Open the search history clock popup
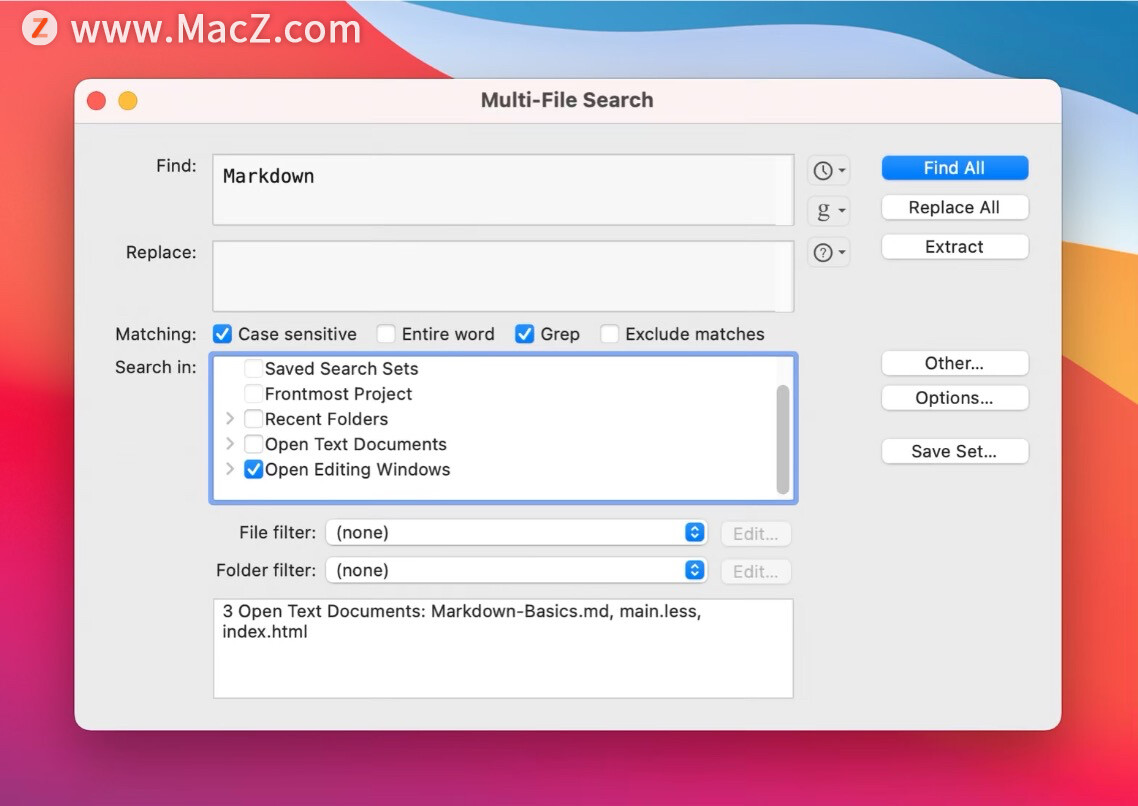 [828, 171]
